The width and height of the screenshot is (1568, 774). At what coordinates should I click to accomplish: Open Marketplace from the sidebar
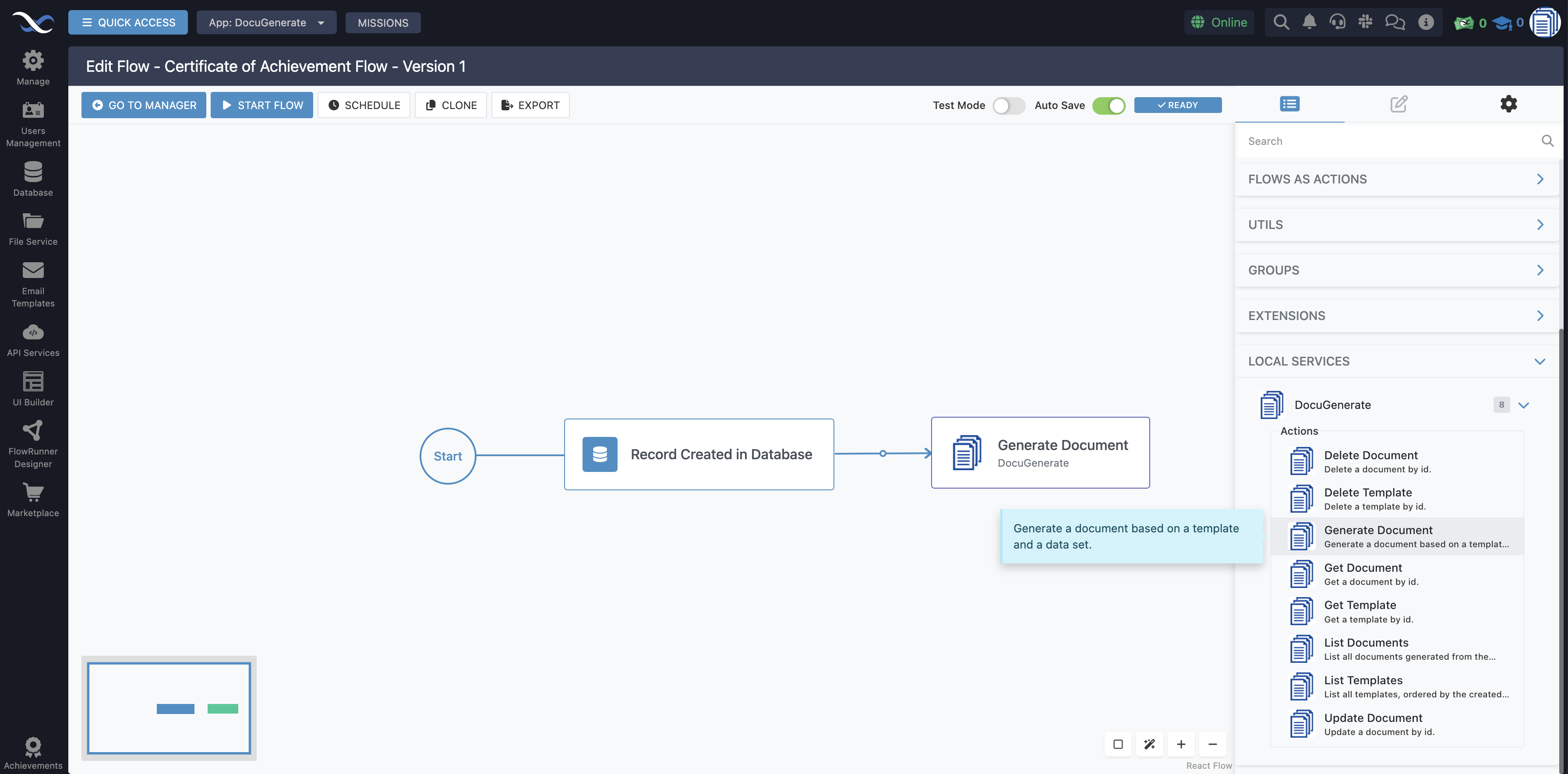(x=33, y=499)
